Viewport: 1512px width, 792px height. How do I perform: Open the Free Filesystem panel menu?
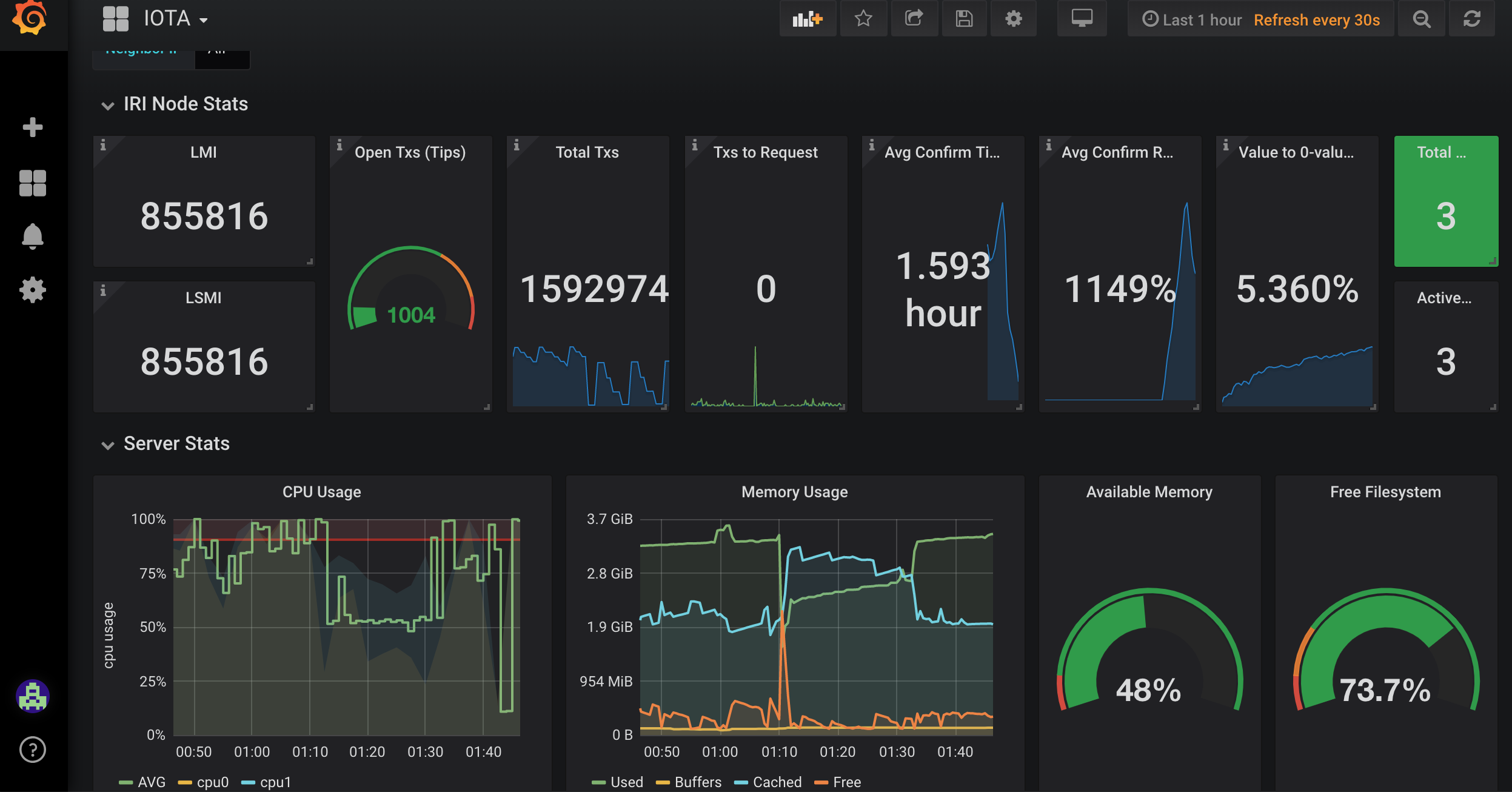pyautogui.click(x=1386, y=492)
